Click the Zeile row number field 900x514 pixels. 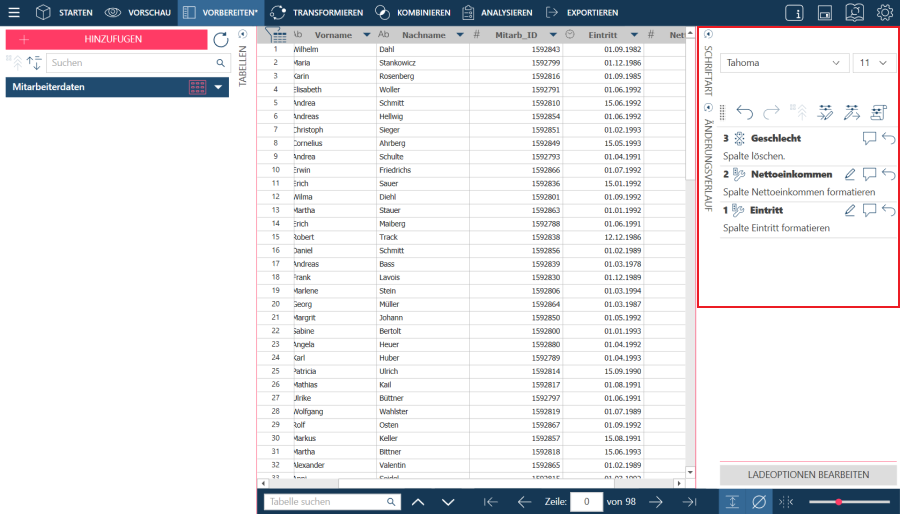pos(587,502)
